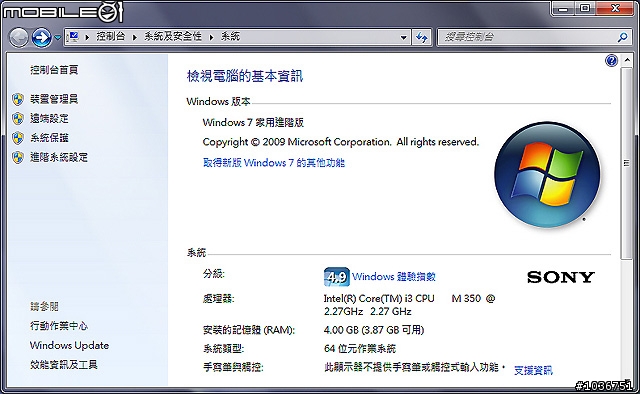This screenshot has width=640, height=394.
Task: Open 行動作業中心 link
Action: (59, 326)
